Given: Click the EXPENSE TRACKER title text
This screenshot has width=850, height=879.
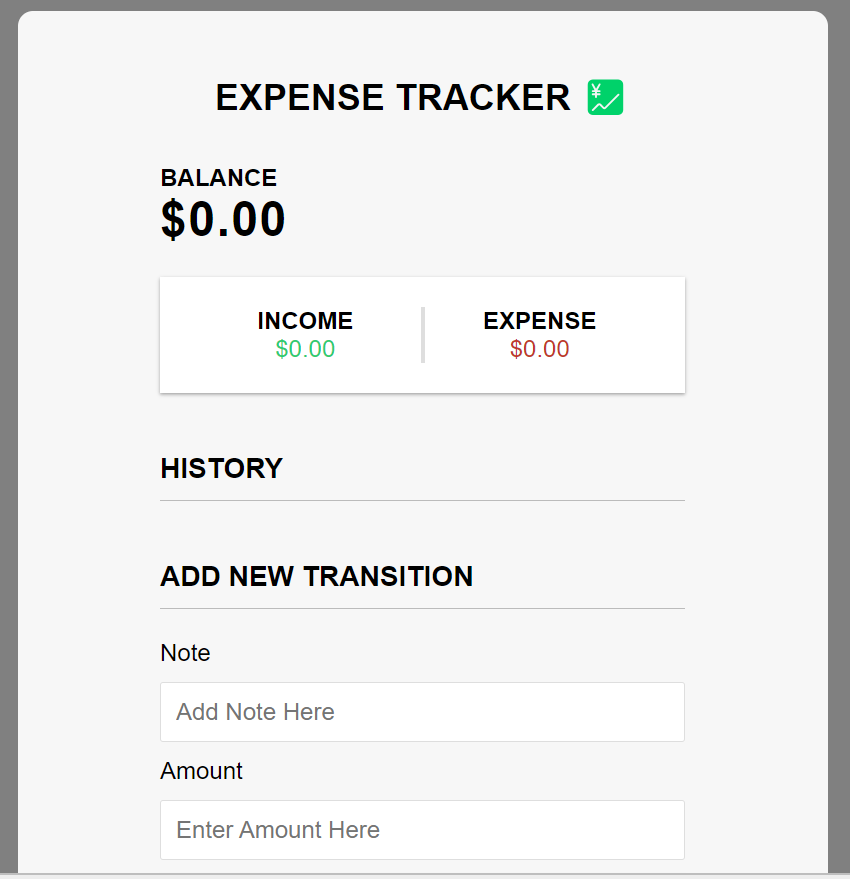Looking at the screenshot, I should coord(393,97).
